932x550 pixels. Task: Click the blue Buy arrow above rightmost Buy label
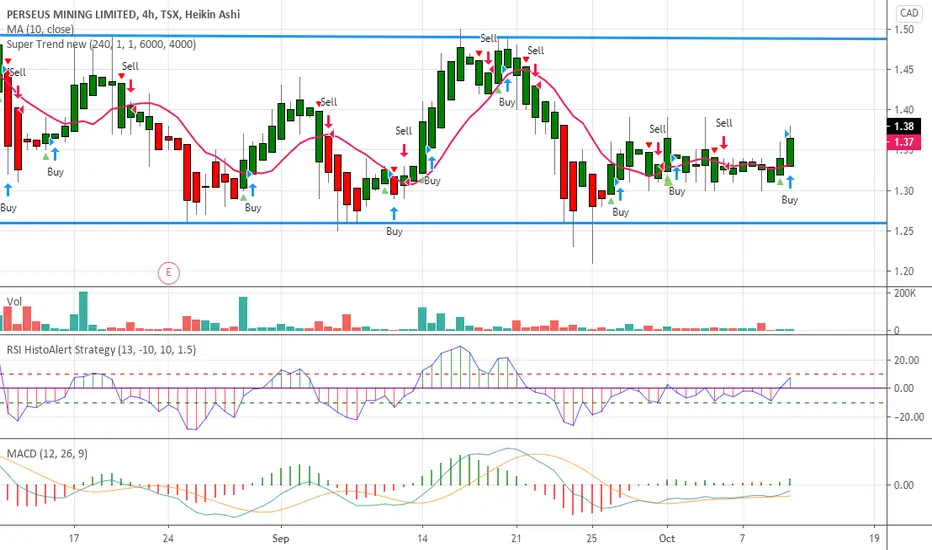[790, 182]
